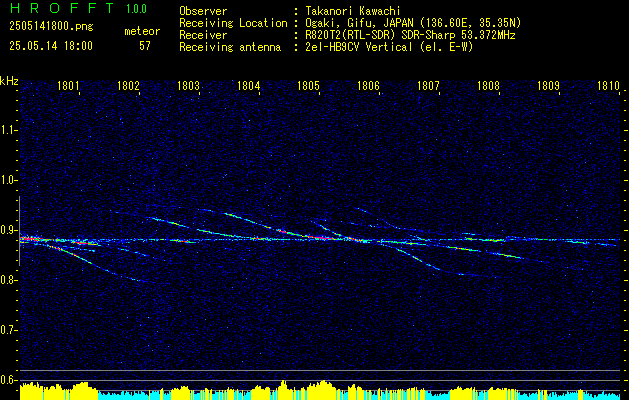
Task: Select the filename 2505141800.png
Action: pos(51,27)
